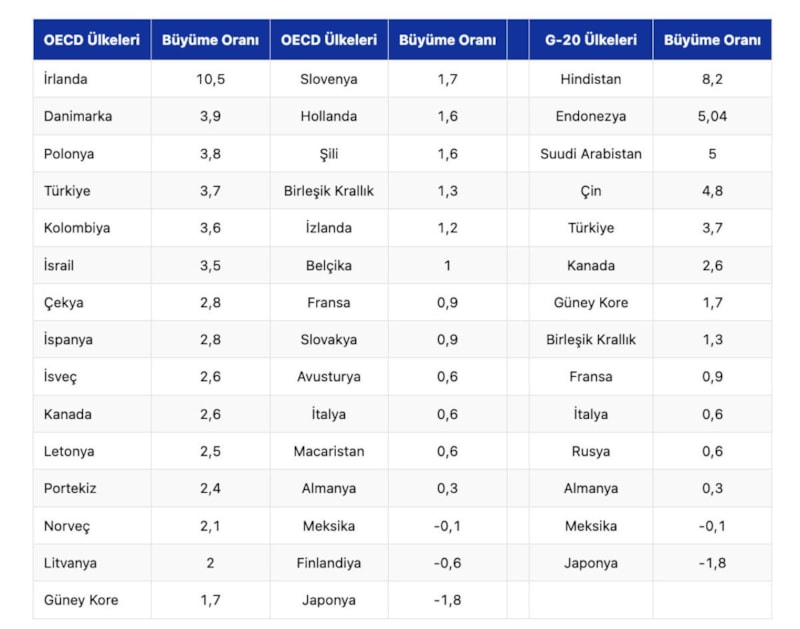This screenshot has height=629, width=800.
Task: Click the İrlanda country cell
Action: (x=92, y=79)
